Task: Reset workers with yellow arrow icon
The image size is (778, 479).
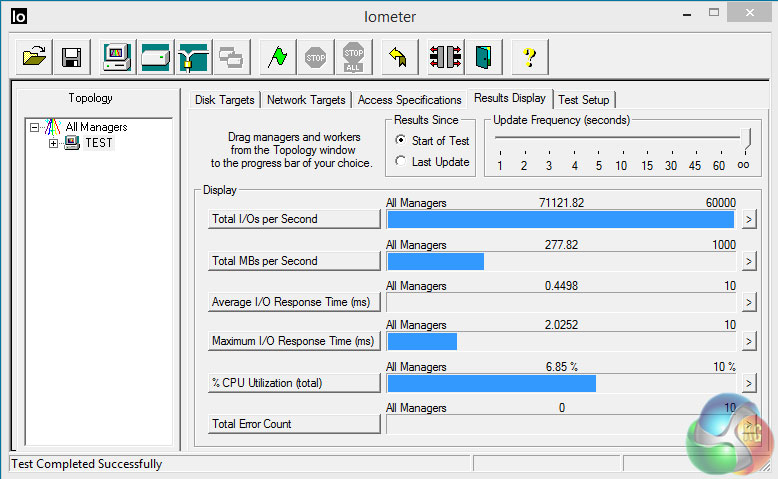Action: (x=399, y=57)
